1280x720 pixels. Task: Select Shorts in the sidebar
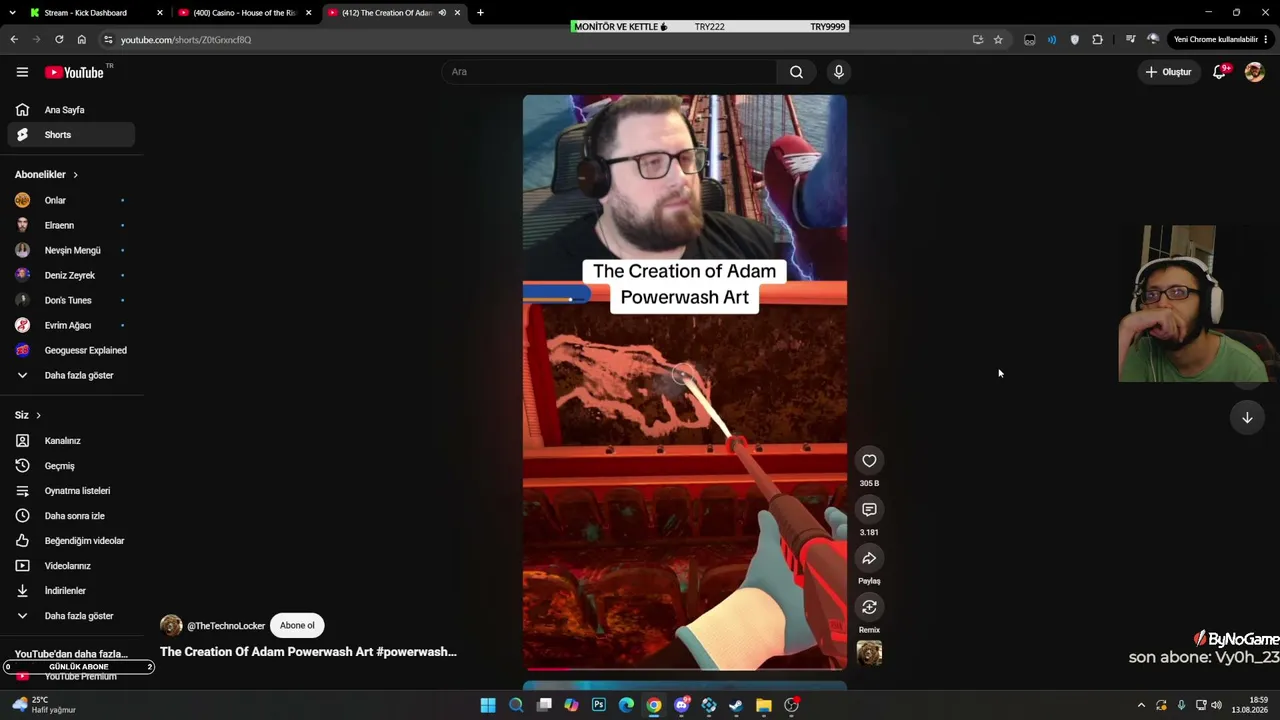(70, 135)
